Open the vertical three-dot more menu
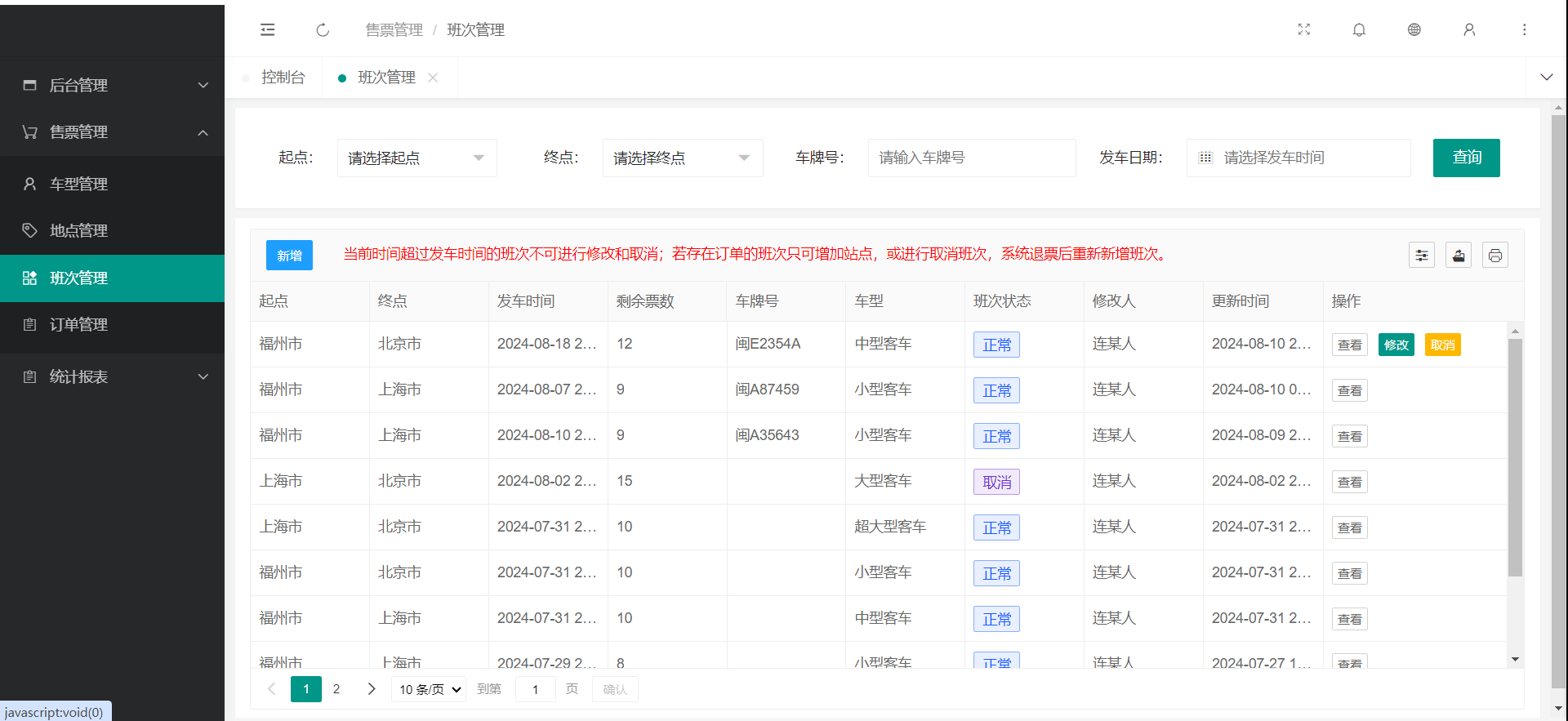 click(x=1524, y=29)
